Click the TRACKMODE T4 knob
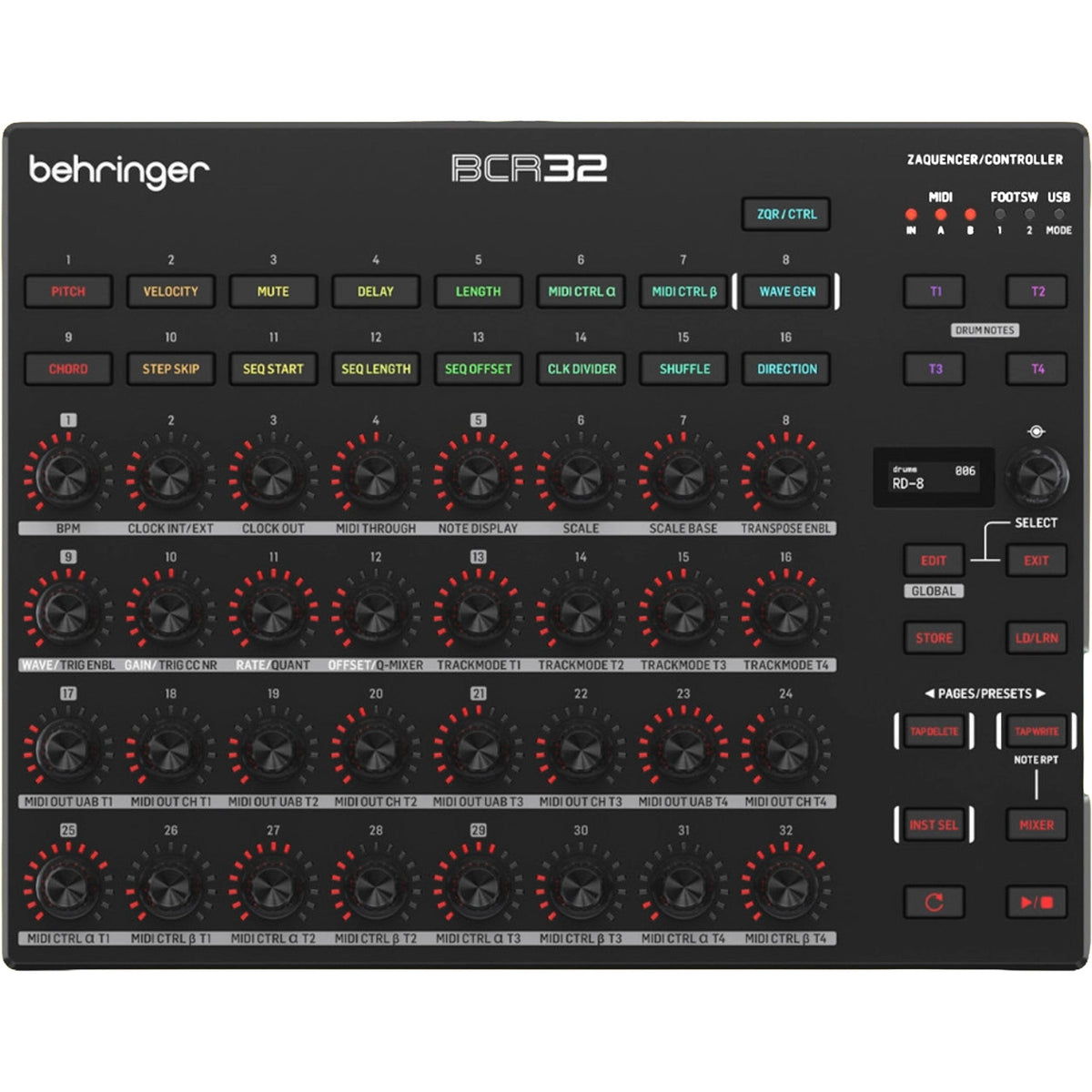 tap(785, 612)
